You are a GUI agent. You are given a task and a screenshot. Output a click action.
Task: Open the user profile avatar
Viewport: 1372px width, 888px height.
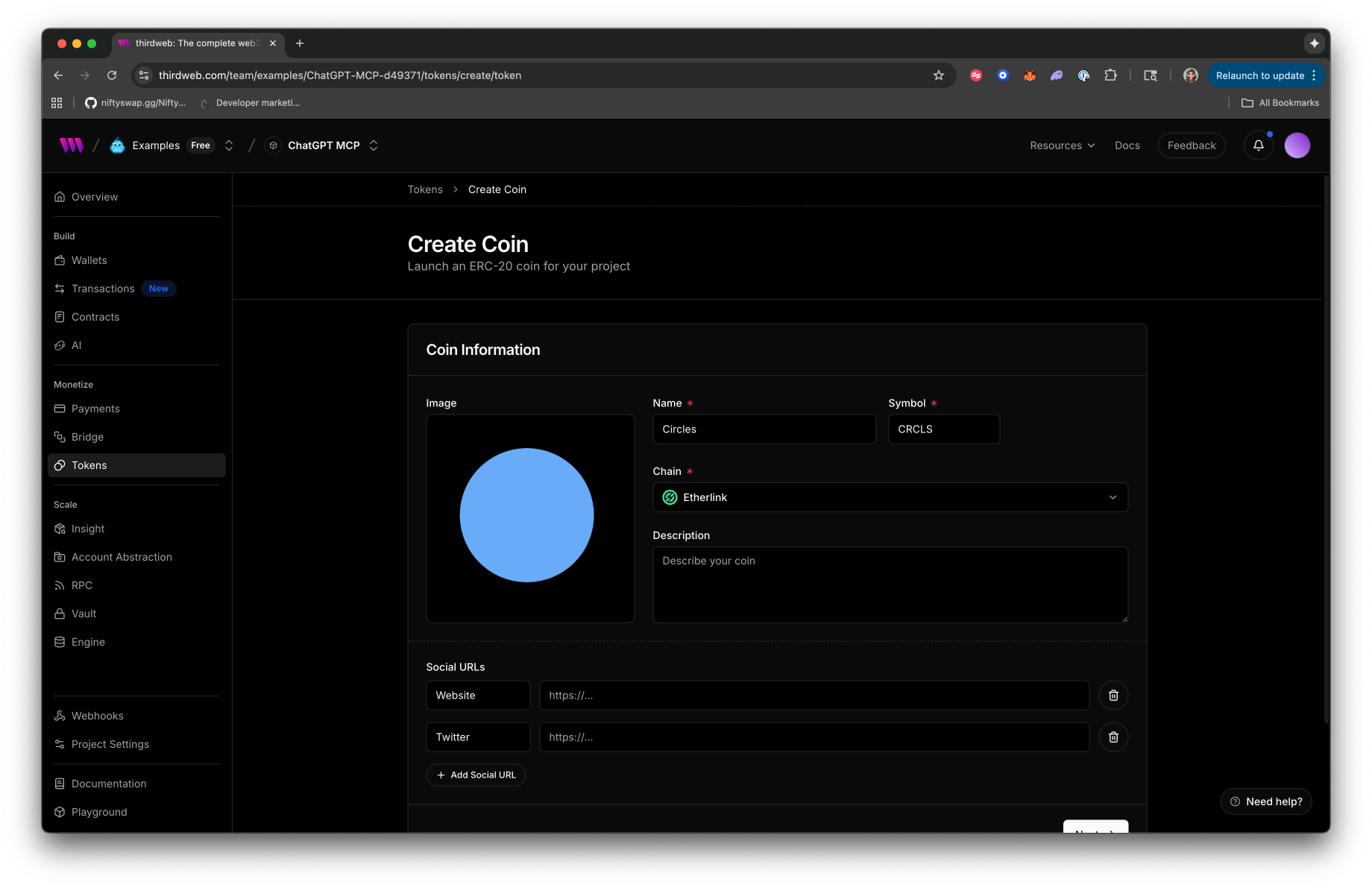[x=1297, y=145]
